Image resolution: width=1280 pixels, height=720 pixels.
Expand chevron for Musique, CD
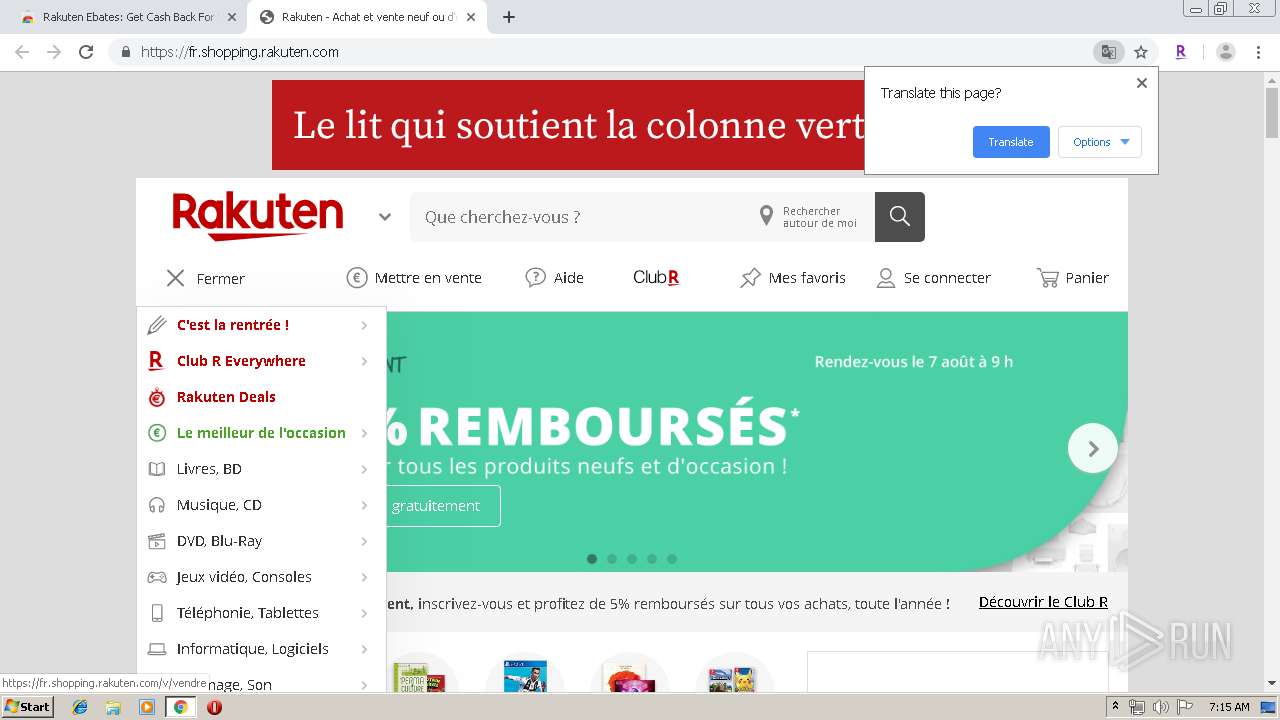tap(364, 505)
